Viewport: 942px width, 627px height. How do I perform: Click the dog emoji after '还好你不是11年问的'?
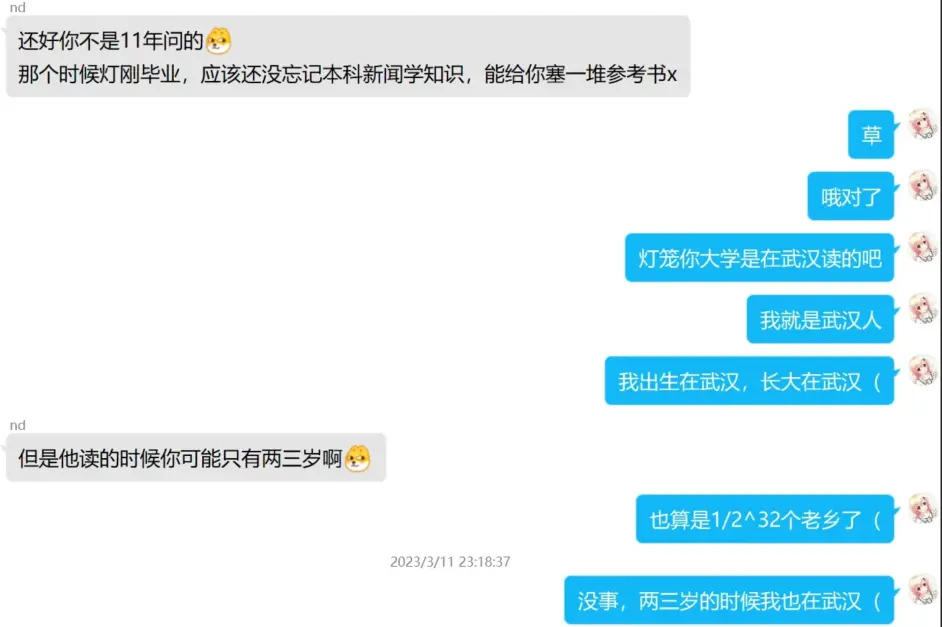click(218, 41)
